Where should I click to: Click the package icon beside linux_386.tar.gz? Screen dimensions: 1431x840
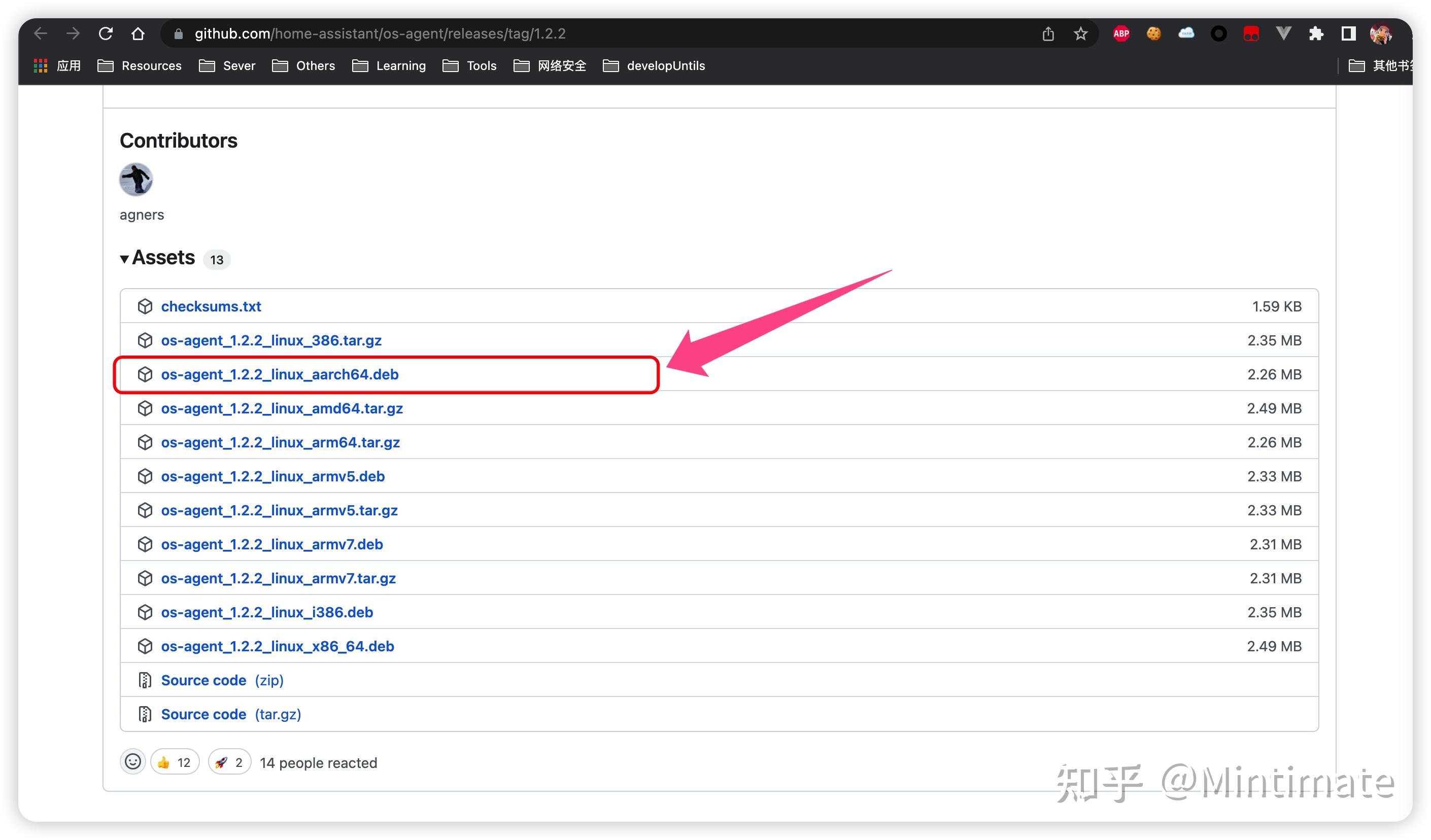click(145, 340)
